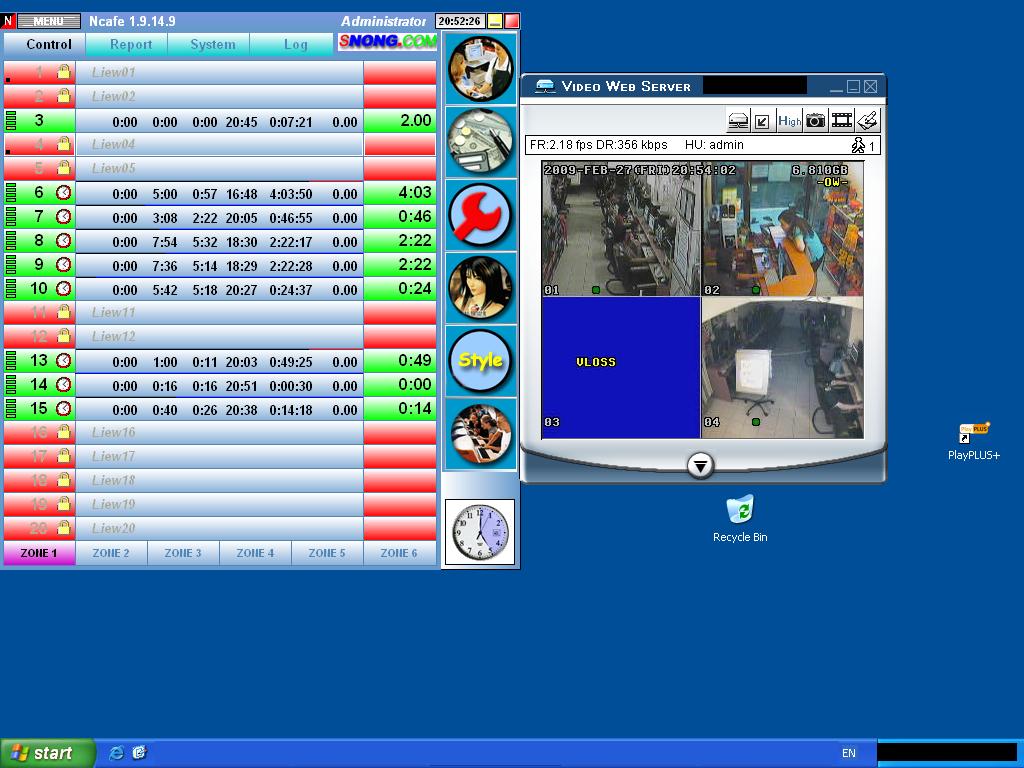Select the ZONE 1 tab
This screenshot has height=768, width=1024.
[39, 553]
